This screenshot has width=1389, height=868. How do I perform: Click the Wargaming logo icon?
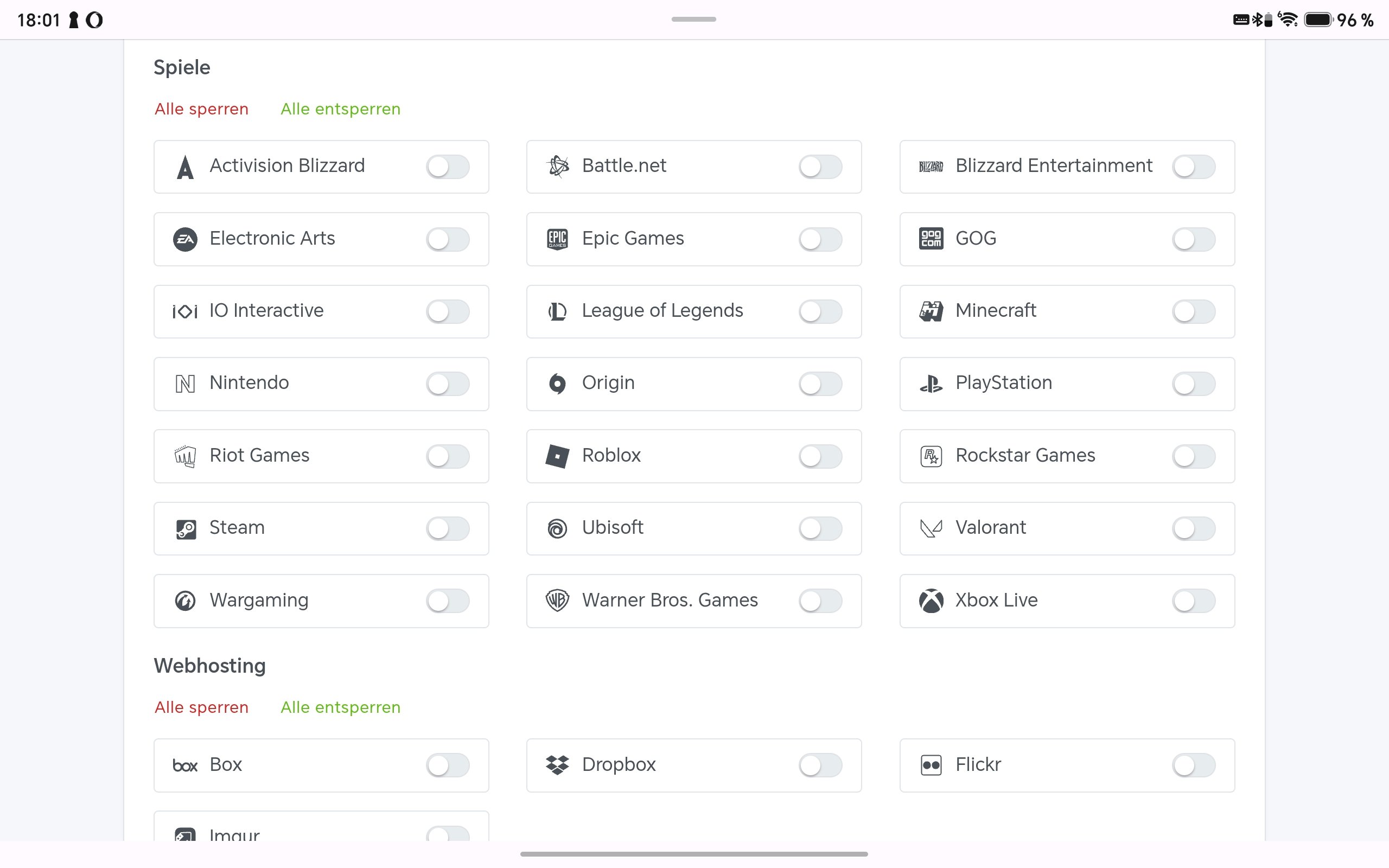tap(185, 601)
